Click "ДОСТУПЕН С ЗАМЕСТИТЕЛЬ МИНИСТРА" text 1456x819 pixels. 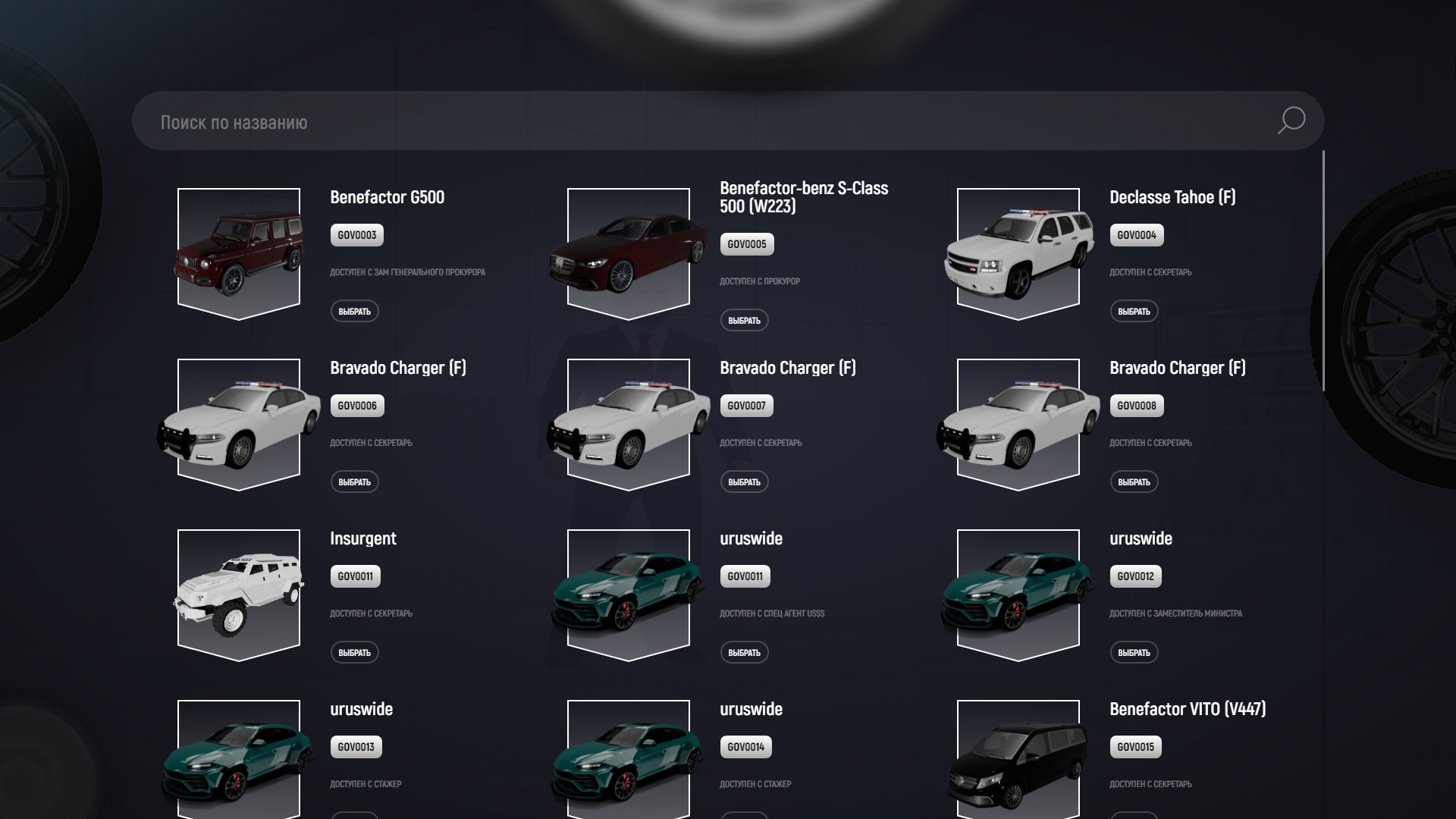(x=1175, y=613)
